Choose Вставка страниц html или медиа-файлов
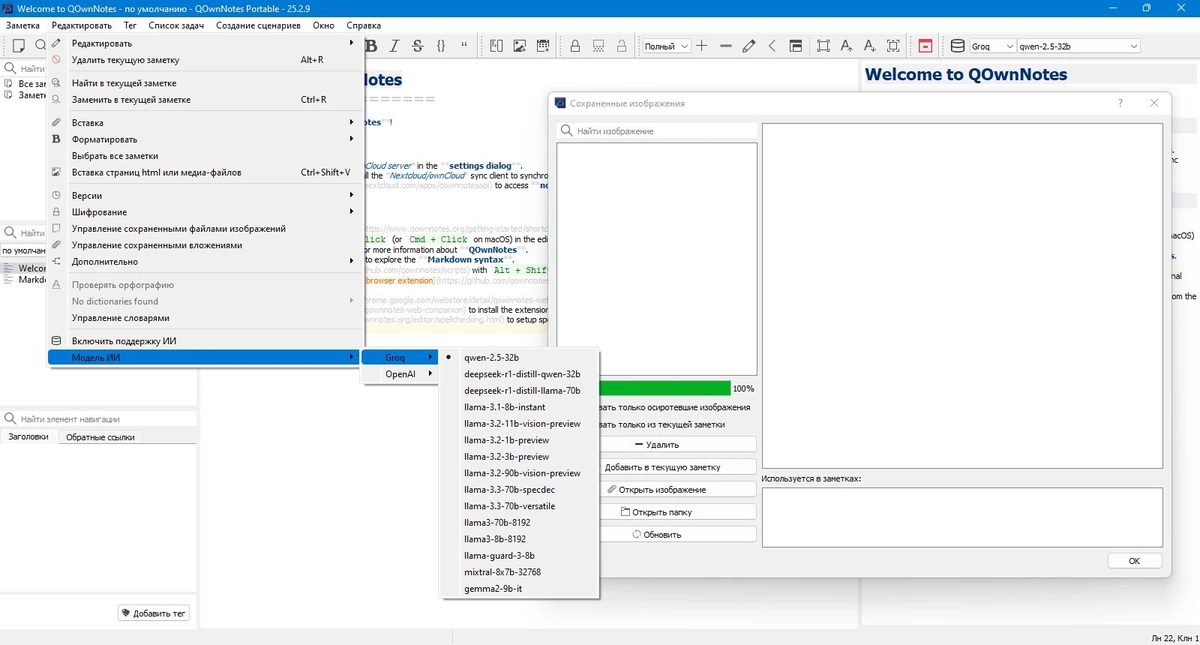The height and width of the screenshot is (645, 1200). (205, 172)
